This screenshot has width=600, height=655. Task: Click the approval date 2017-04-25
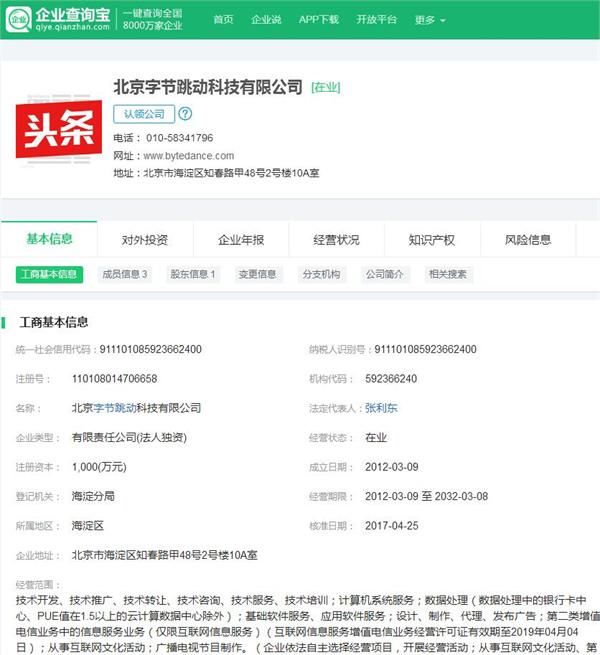tap(392, 526)
